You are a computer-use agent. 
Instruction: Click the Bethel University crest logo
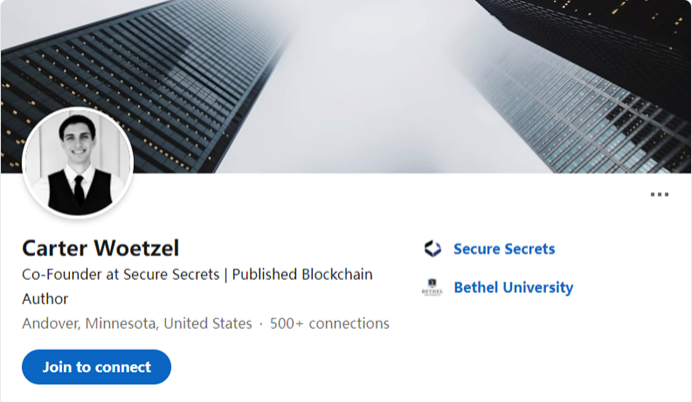click(432, 288)
